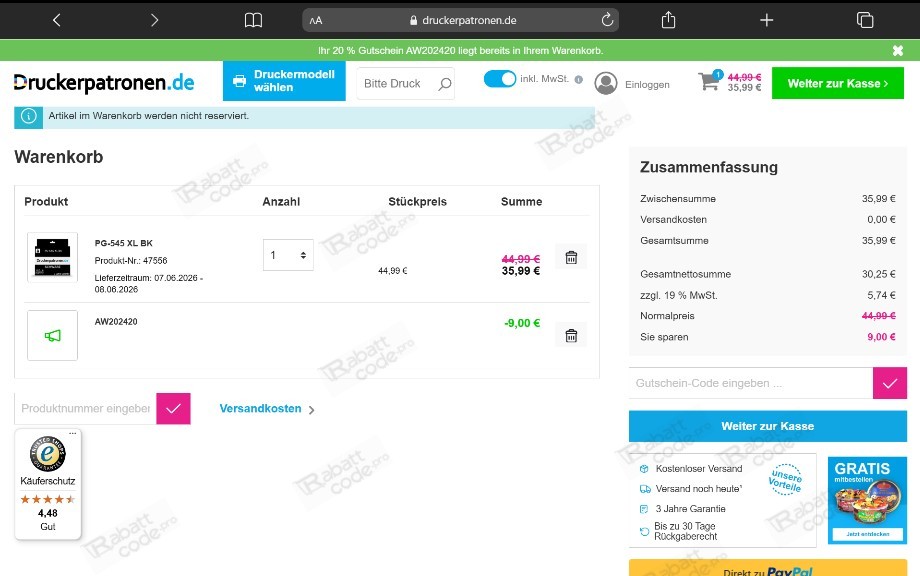Viewport: 920px width, 576px height.
Task: Open the Trusted Shops Käuferschutz badge
Action: tap(48, 484)
